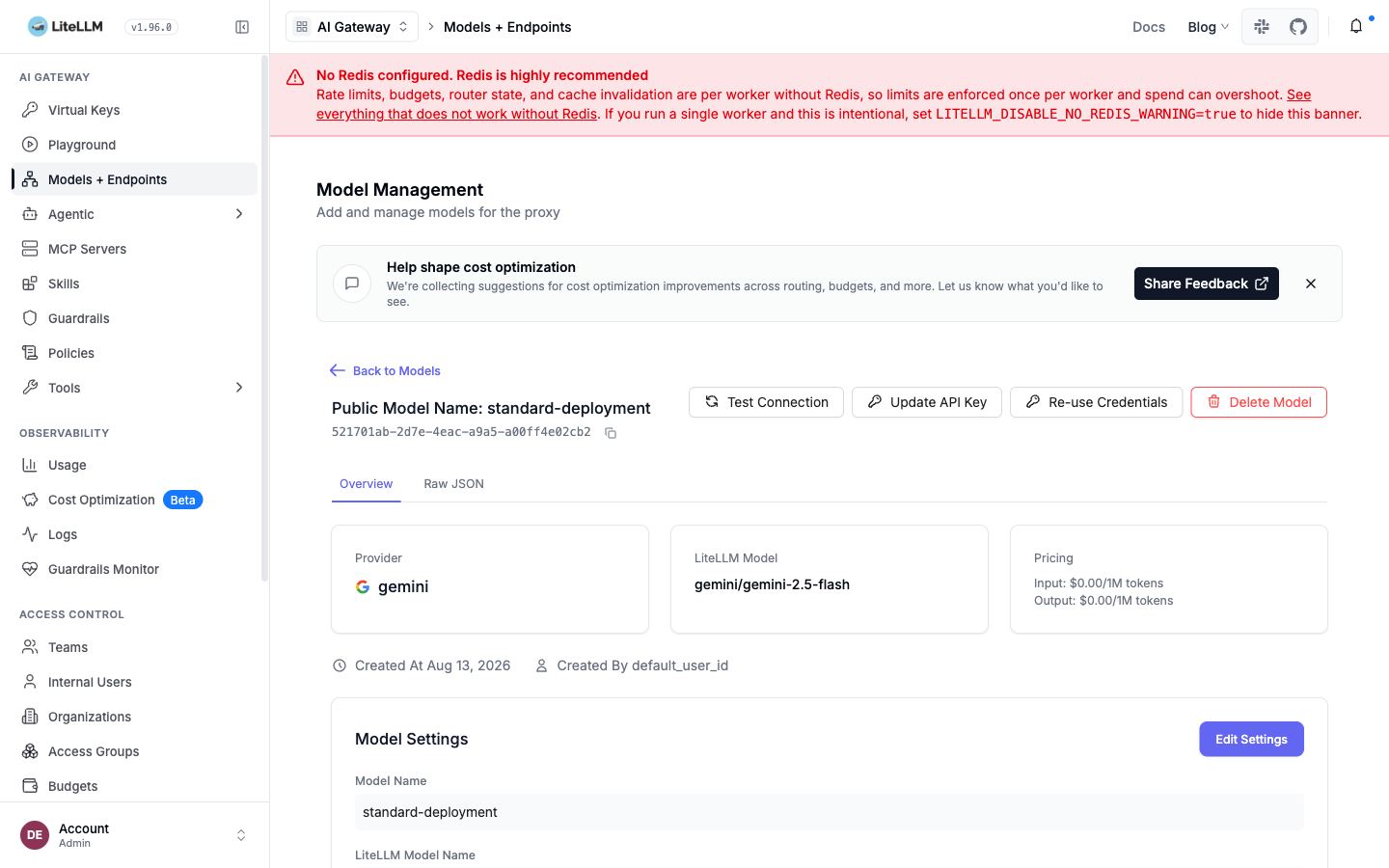Click the Public Model Name heading
Screen dimensions: 1389x868
pyautogui.click(x=491, y=408)
